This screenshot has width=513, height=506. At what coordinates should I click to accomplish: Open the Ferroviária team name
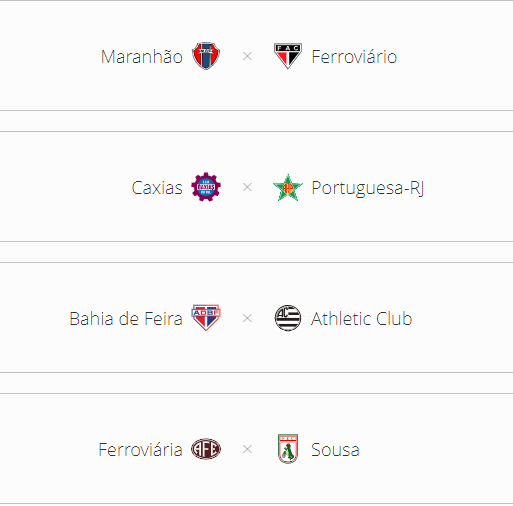click(x=140, y=449)
